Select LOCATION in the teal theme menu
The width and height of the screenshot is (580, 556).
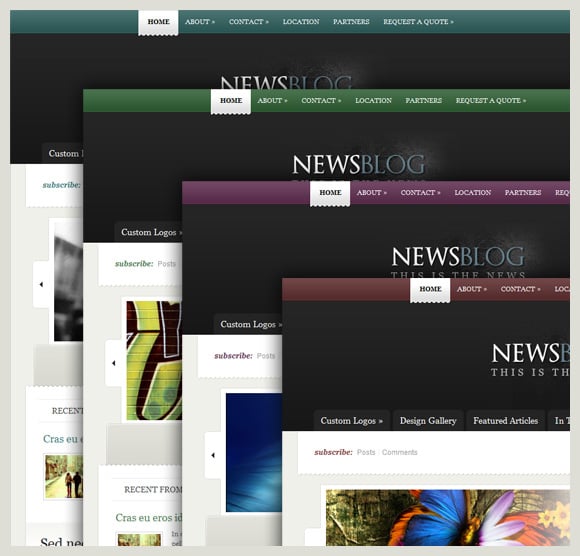[301, 22]
